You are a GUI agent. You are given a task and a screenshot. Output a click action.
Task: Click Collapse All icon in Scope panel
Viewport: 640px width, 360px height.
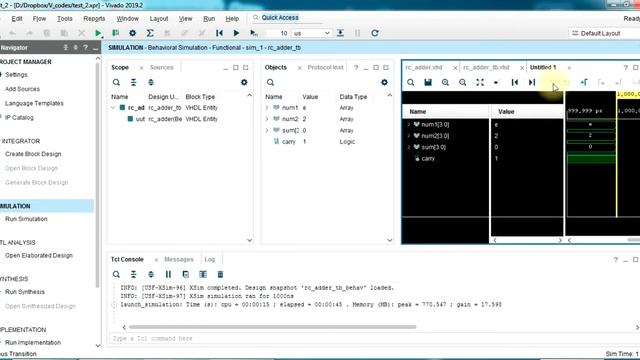[133, 82]
